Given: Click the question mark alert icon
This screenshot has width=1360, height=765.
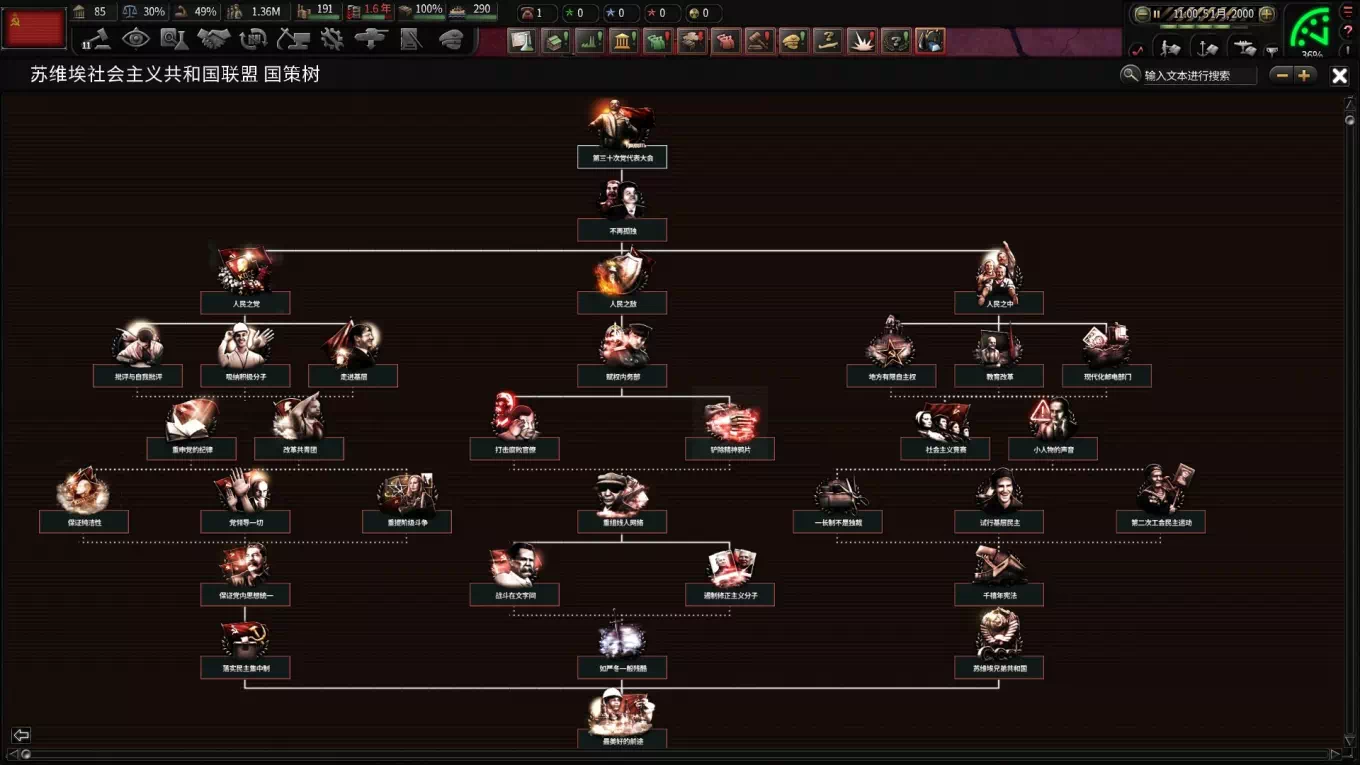Looking at the screenshot, I should (896, 40).
